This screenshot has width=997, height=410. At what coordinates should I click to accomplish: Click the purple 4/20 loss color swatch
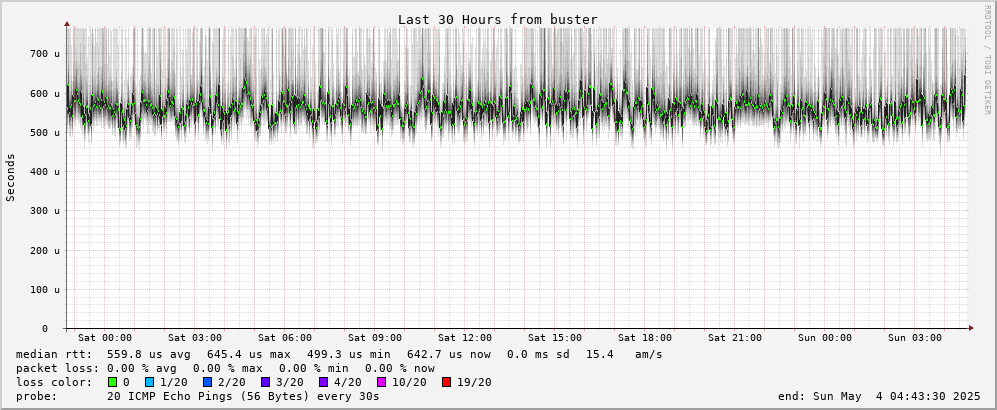[324, 382]
